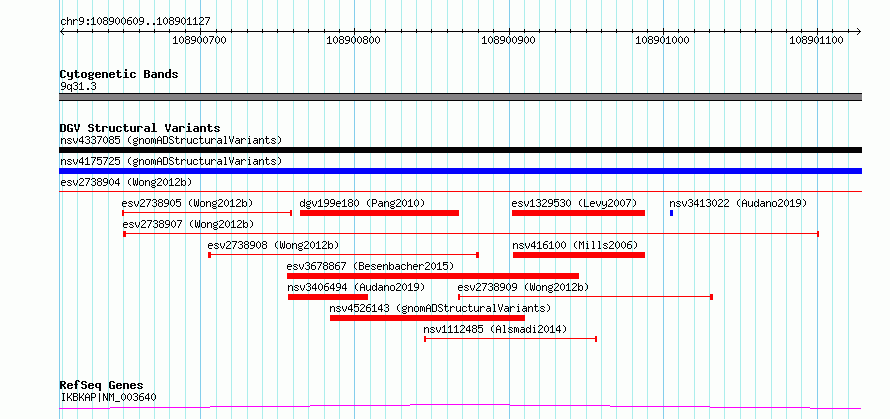Select the esv2738904 (Wong2012b) label
The width and height of the screenshot is (890, 419).
(126, 182)
